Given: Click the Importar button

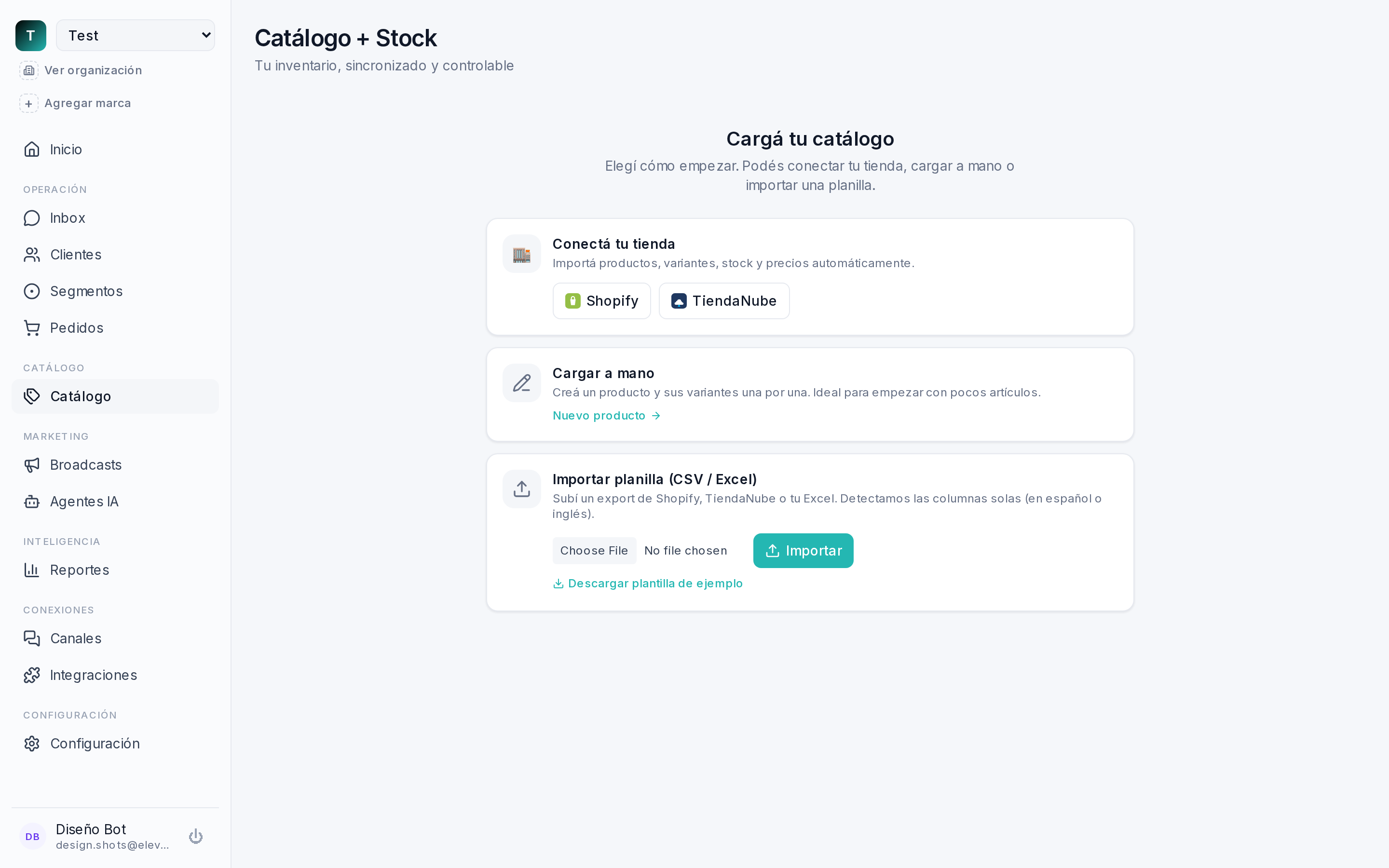Looking at the screenshot, I should (803, 551).
